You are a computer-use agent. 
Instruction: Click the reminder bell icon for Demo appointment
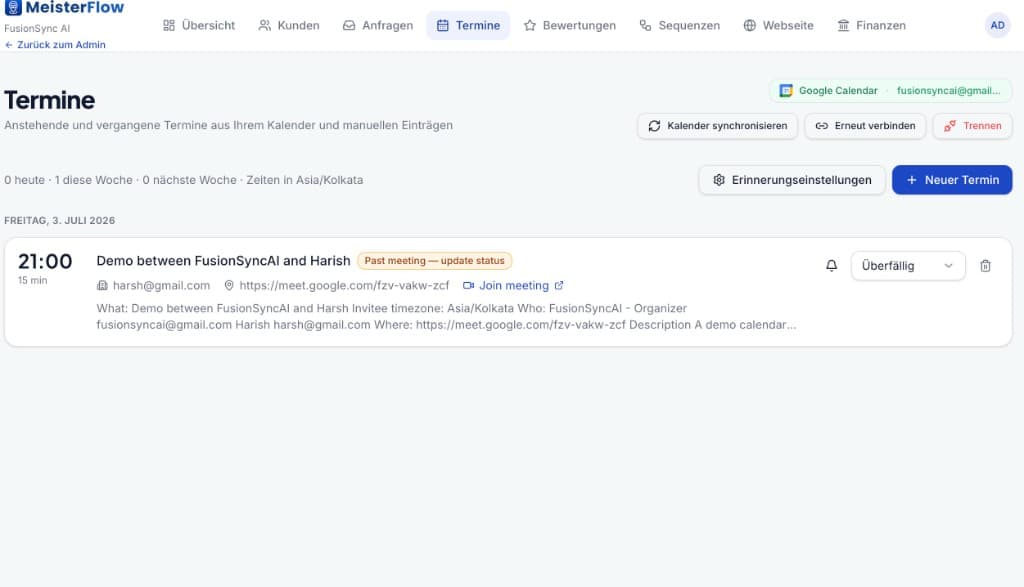[831, 266]
